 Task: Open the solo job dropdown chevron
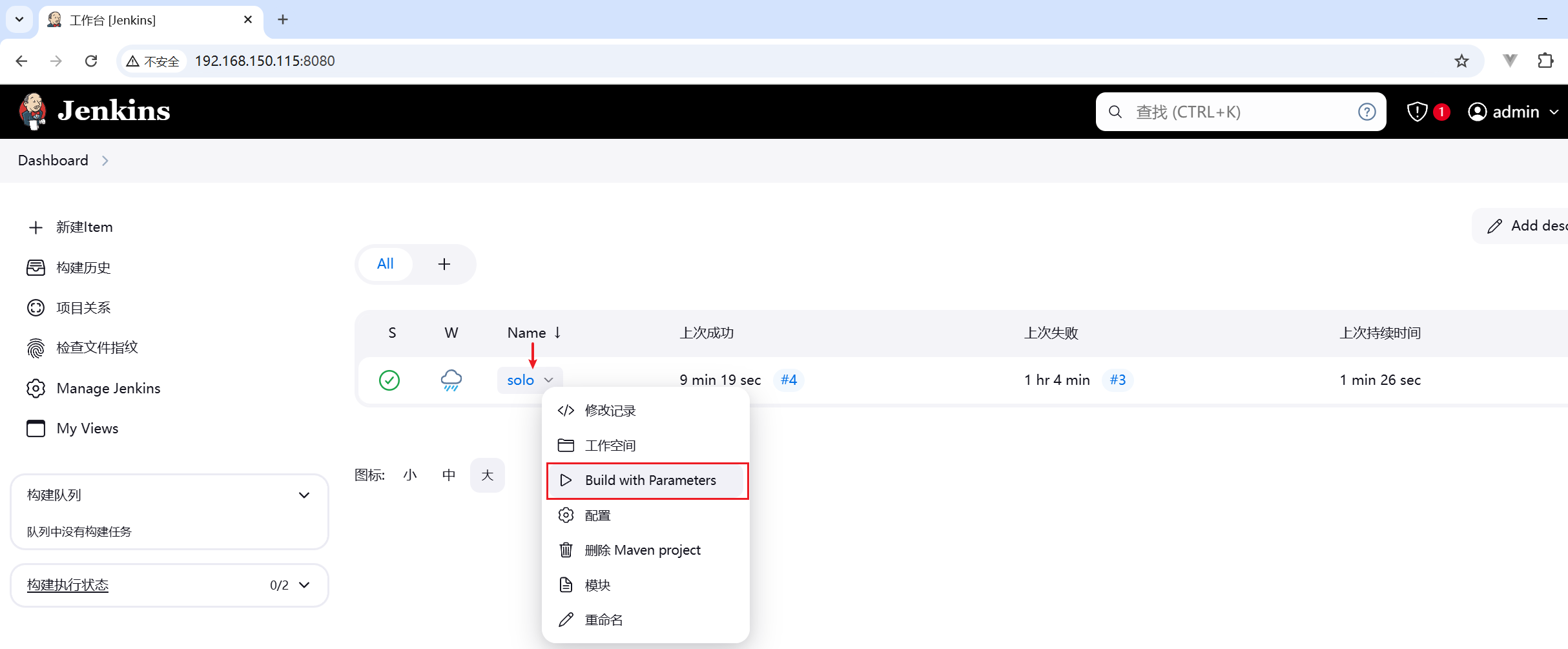pyautogui.click(x=549, y=380)
